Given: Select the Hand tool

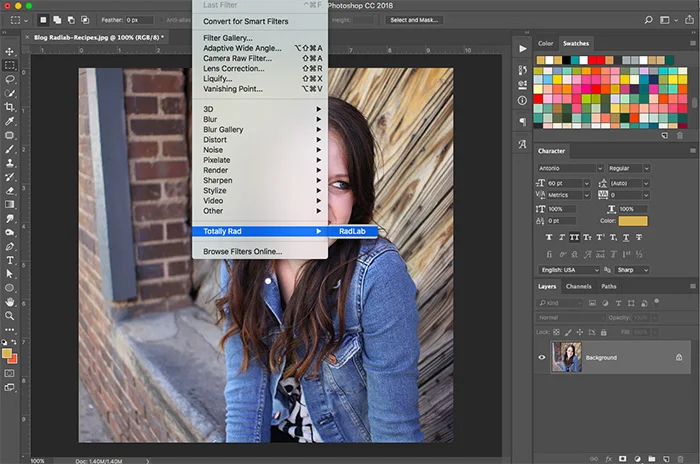Looking at the screenshot, I should pyautogui.click(x=9, y=302).
